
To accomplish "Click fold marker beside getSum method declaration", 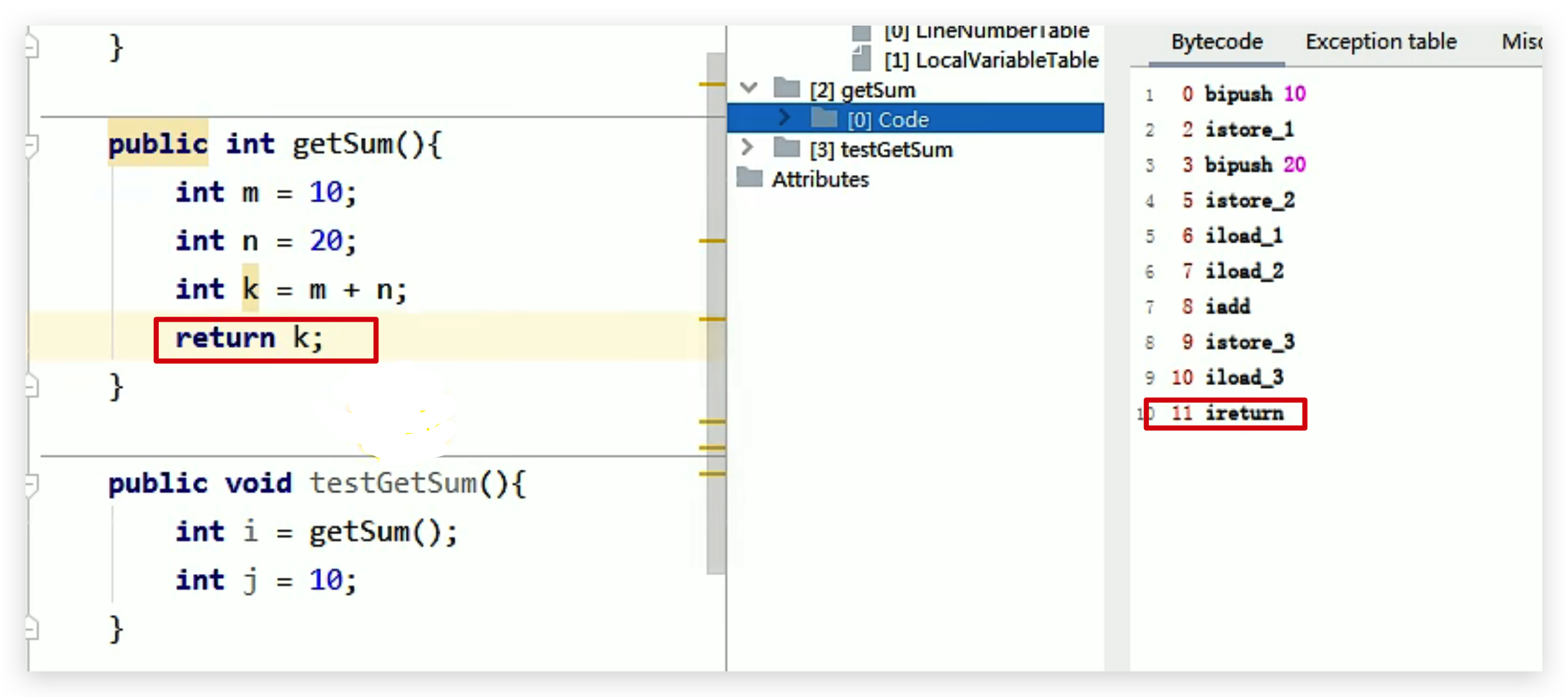I will click(31, 145).
